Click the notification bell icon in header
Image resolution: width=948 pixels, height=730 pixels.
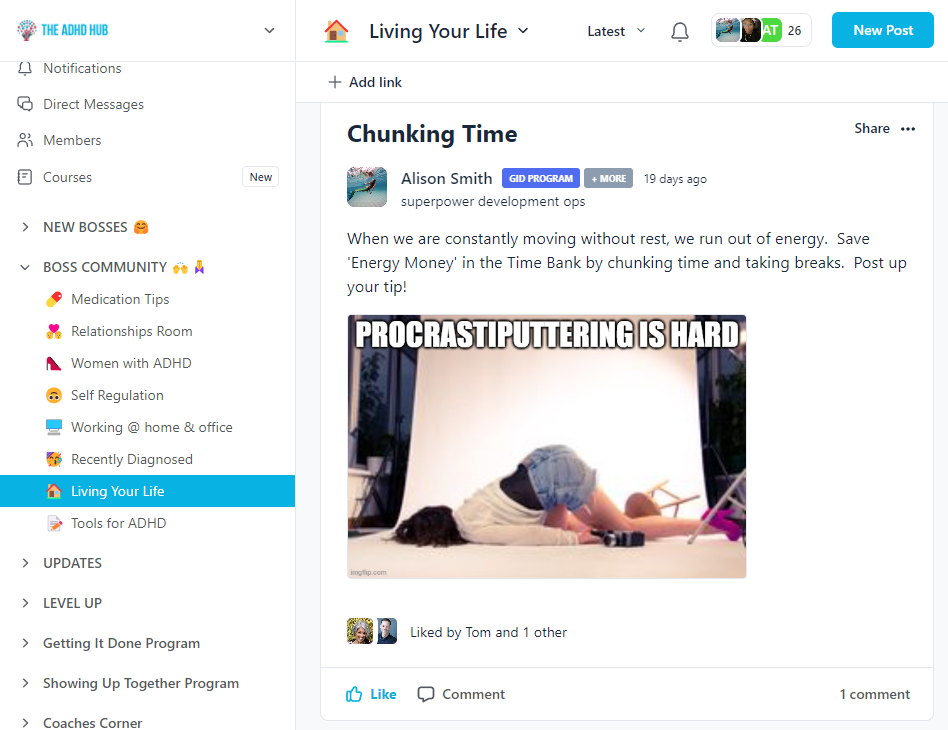click(x=680, y=31)
